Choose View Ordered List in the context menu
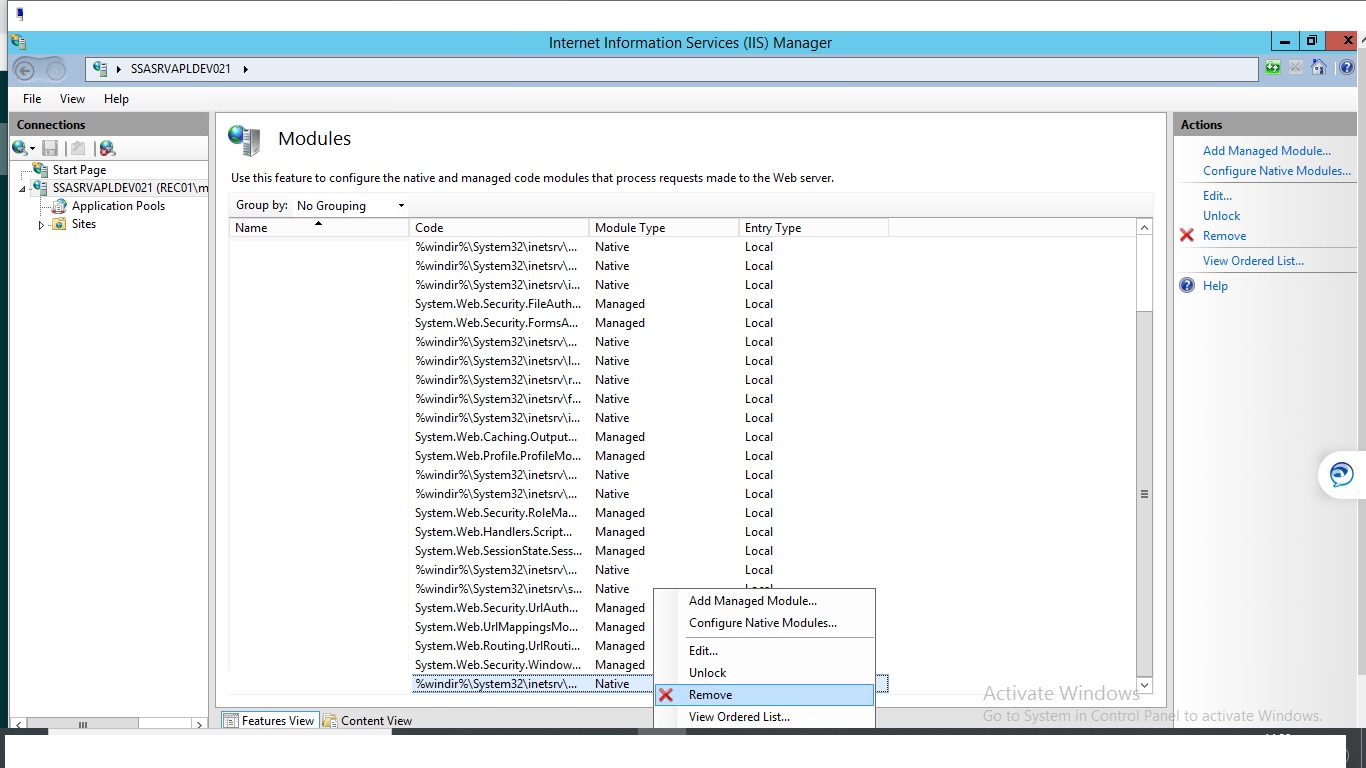 click(765, 716)
